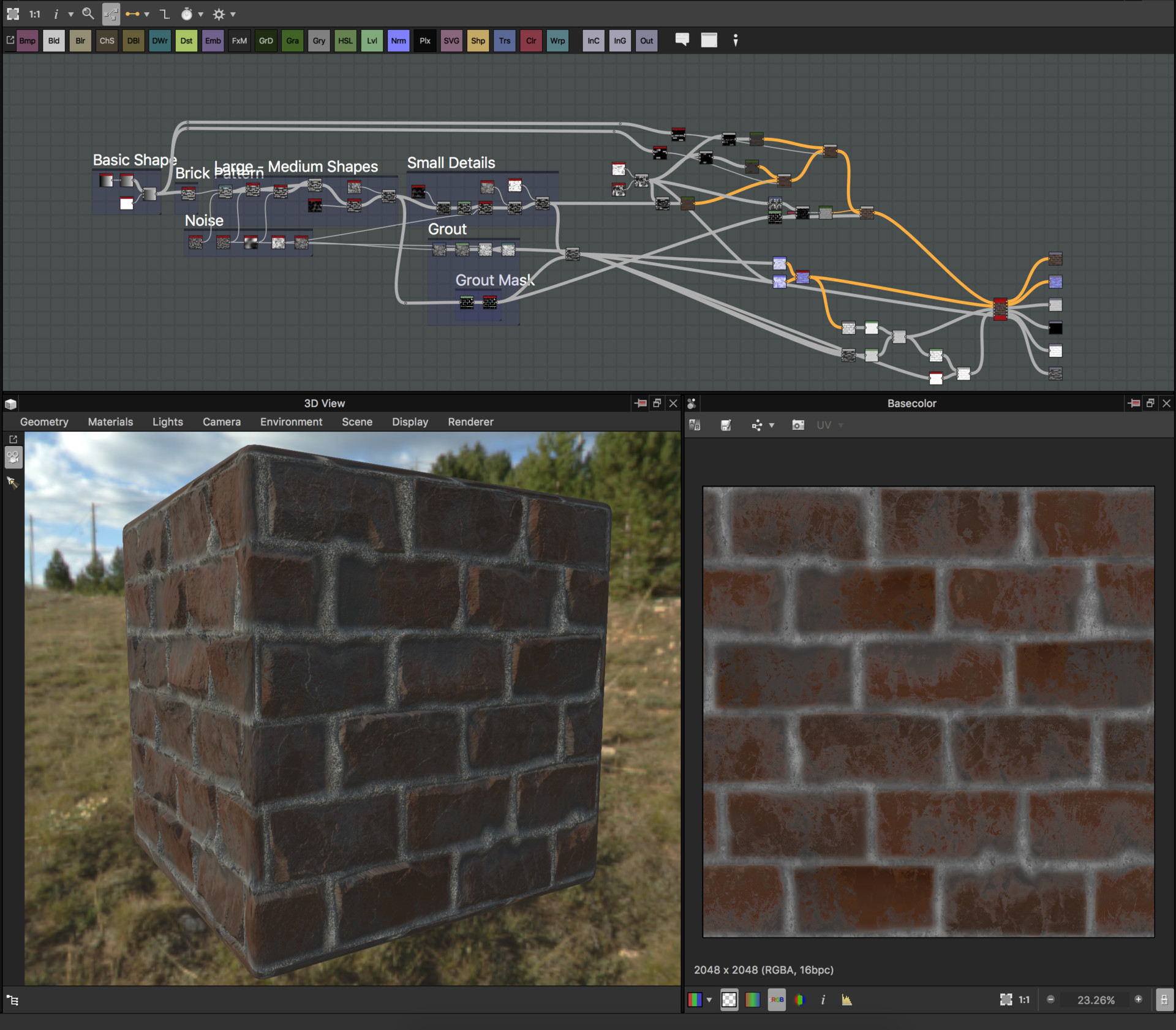The height and width of the screenshot is (1030, 1176).
Task: Pin the Basecolor panel
Action: [x=1134, y=404]
